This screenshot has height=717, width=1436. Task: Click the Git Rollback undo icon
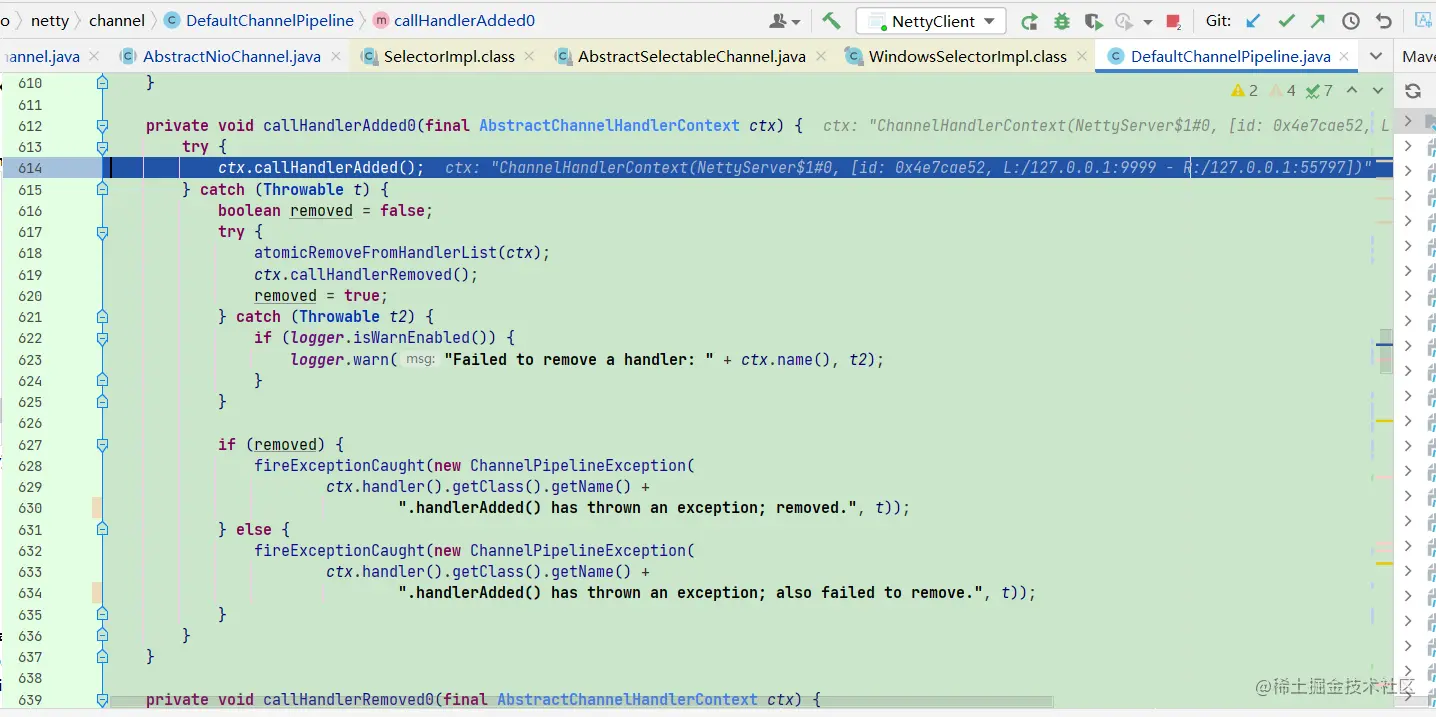pos(1384,21)
